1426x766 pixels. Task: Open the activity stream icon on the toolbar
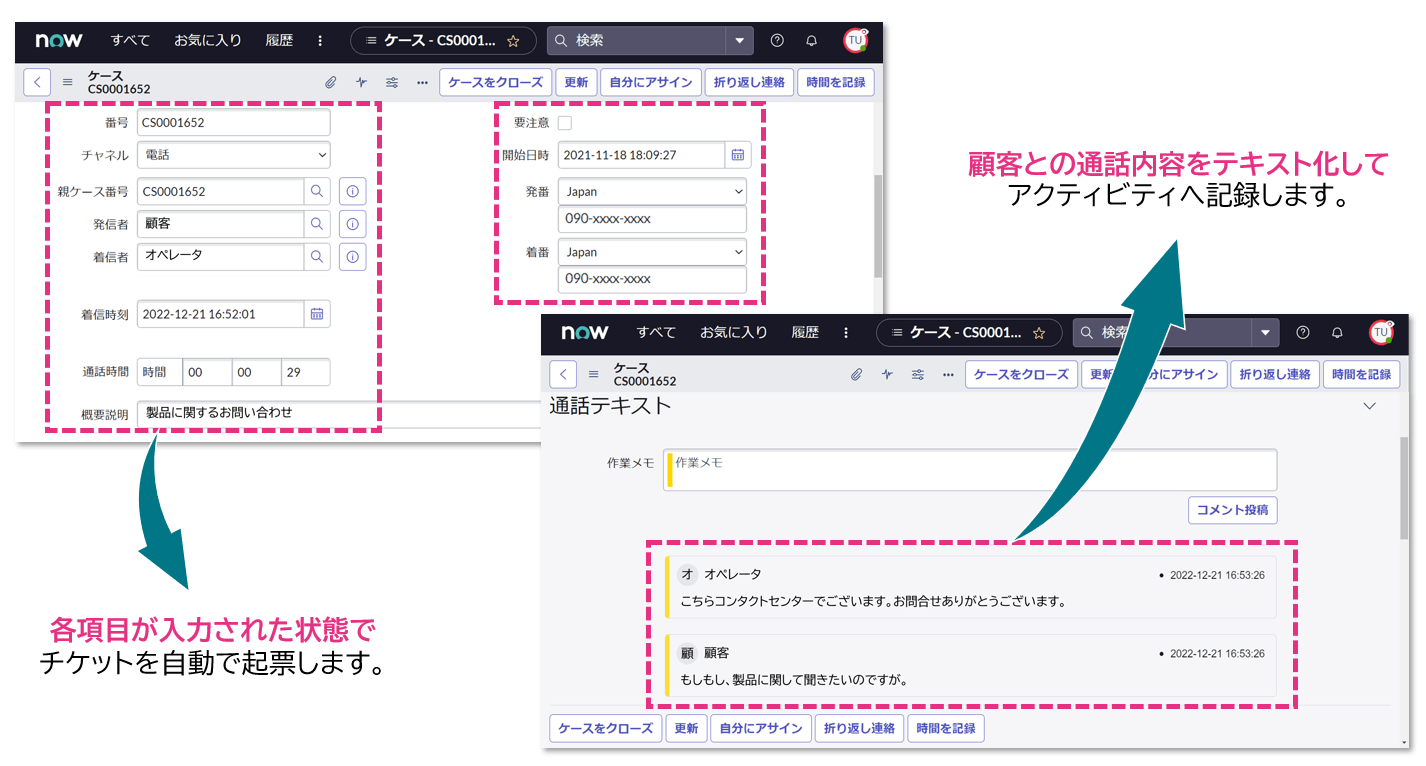(361, 82)
